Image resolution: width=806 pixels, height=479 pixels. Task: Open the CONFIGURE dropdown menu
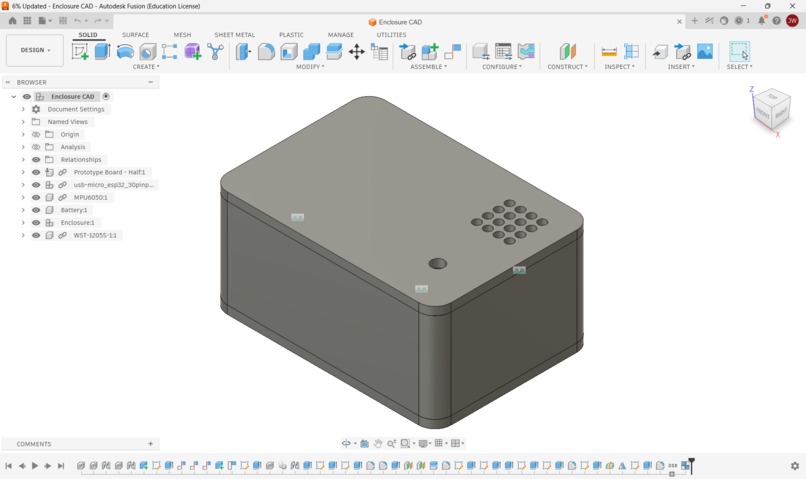pyautogui.click(x=502, y=67)
